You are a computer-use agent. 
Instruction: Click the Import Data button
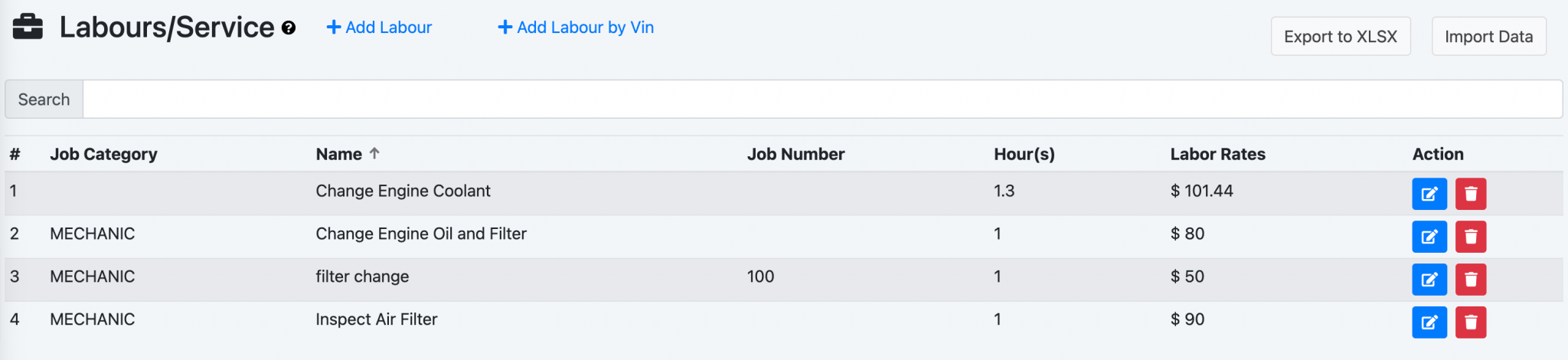1488,37
